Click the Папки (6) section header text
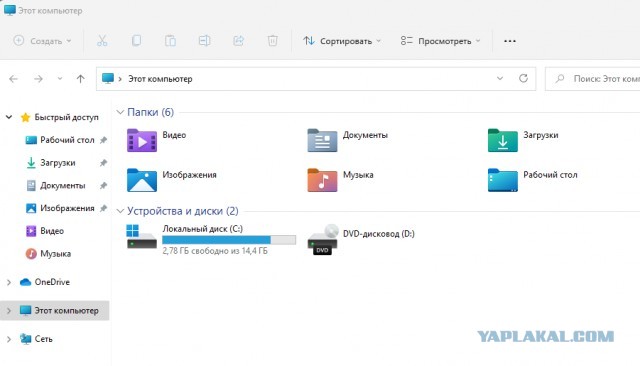The height and width of the screenshot is (366, 640). coord(151,112)
